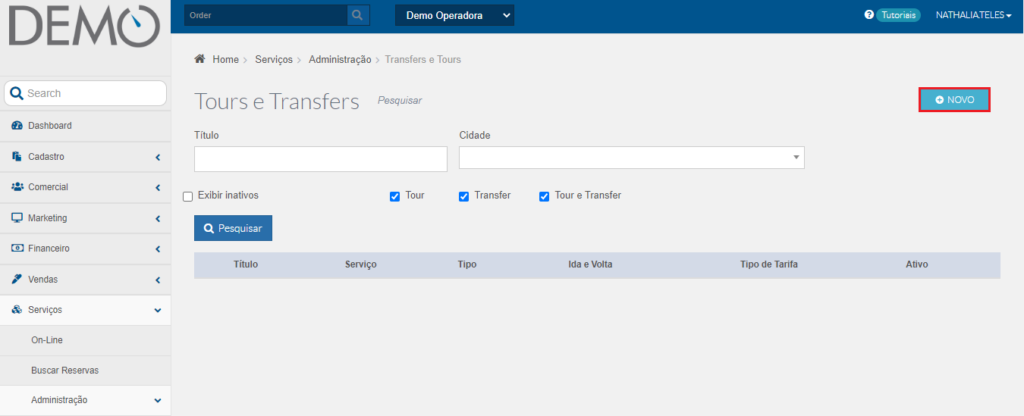Image resolution: width=1024 pixels, height=416 pixels.
Task: Click the blue Pesquisar button
Action: pyautogui.click(x=233, y=228)
